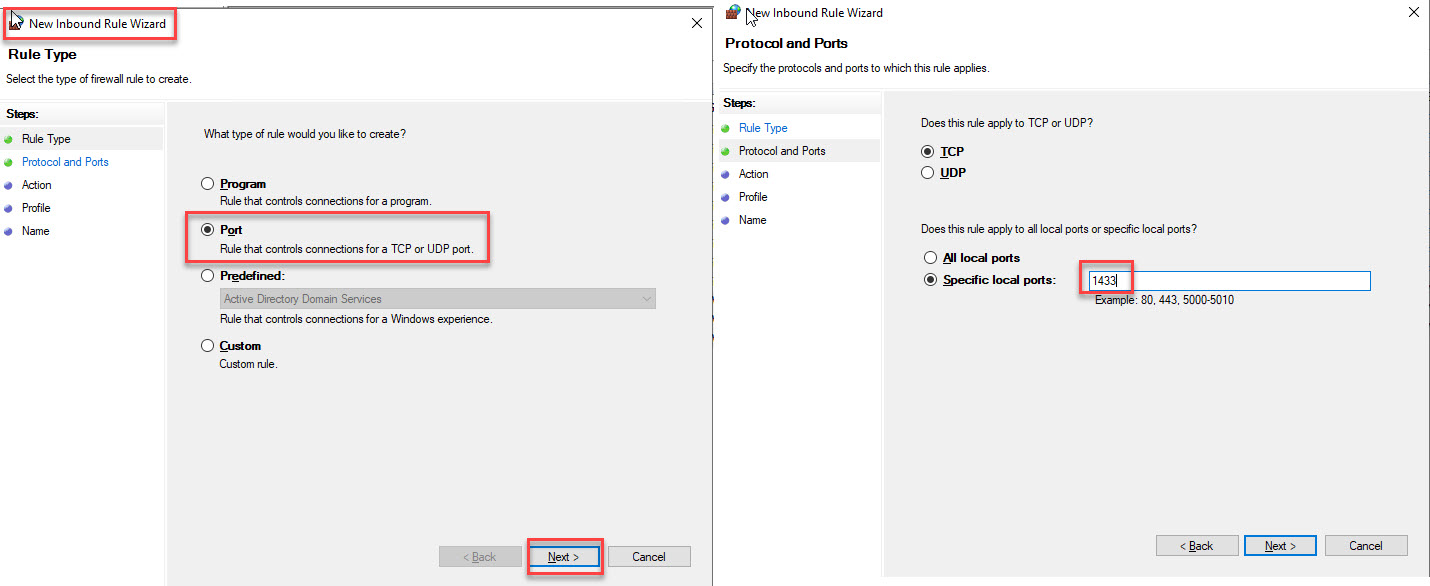Select the TCP protocol radio button
Image resolution: width=1430 pixels, height=586 pixels.
click(x=928, y=152)
